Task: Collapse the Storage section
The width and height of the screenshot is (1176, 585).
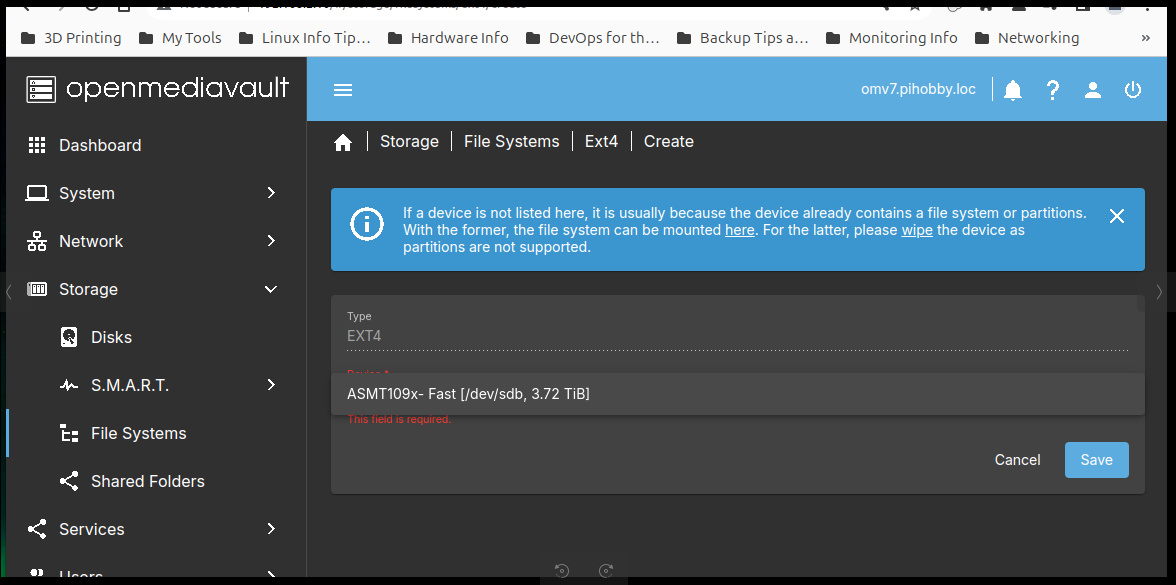Action: point(89,289)
